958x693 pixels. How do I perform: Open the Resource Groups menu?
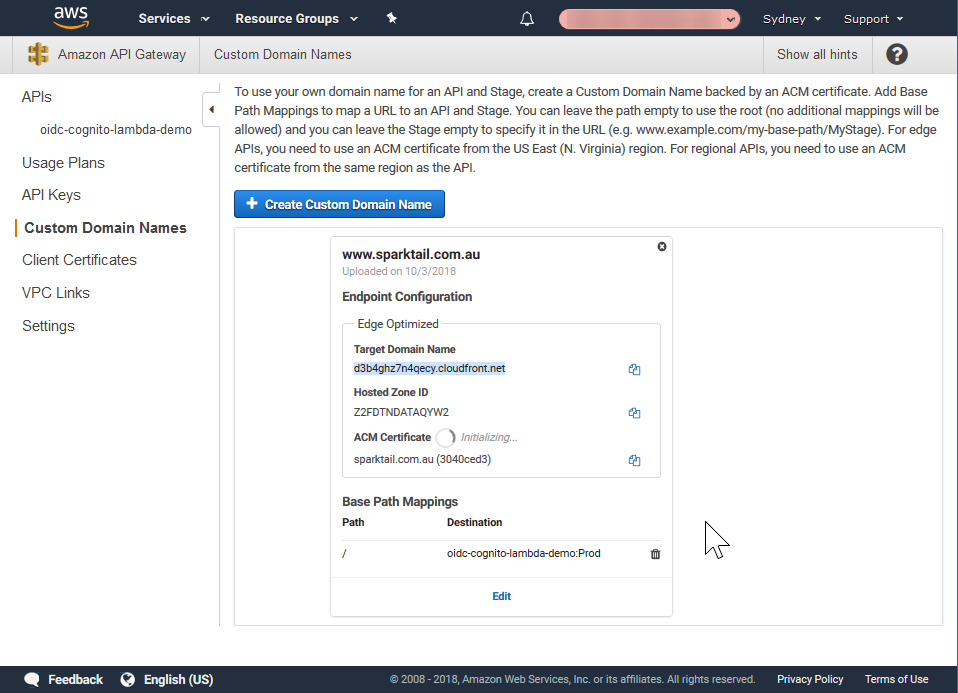coord(295,18)
